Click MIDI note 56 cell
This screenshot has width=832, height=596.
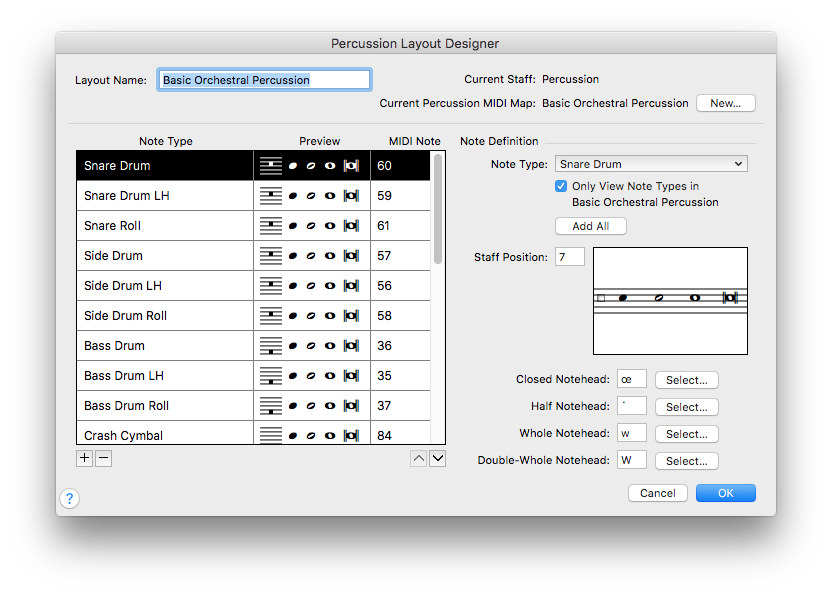400,286
